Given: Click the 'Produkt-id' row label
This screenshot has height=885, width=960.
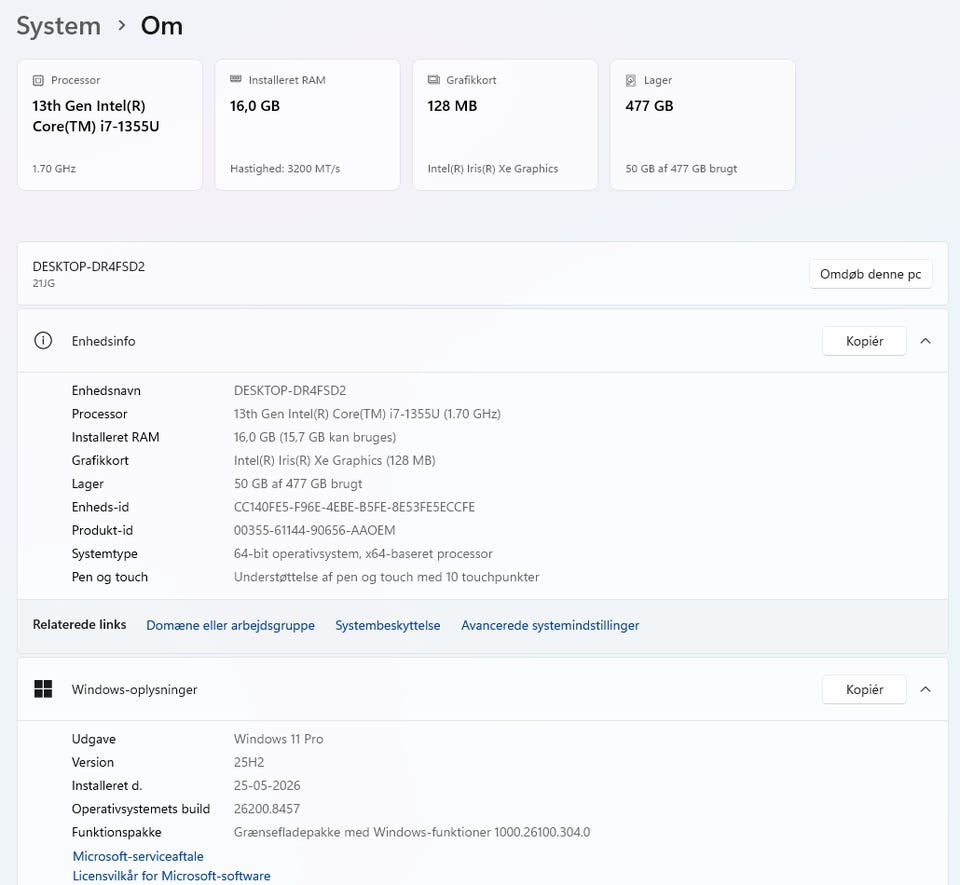Looking at the screenshot, I should point(102,530).
